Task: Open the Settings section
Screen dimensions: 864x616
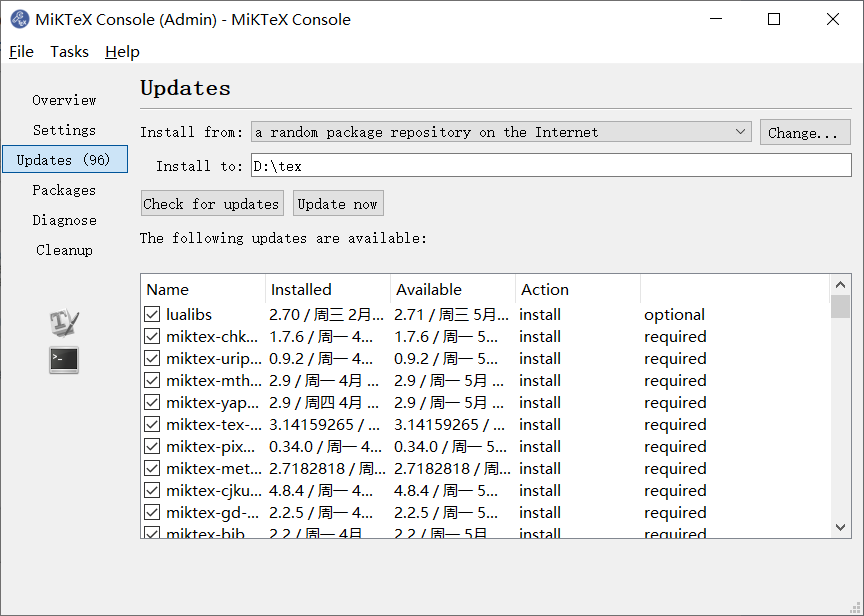Action: 64,129
